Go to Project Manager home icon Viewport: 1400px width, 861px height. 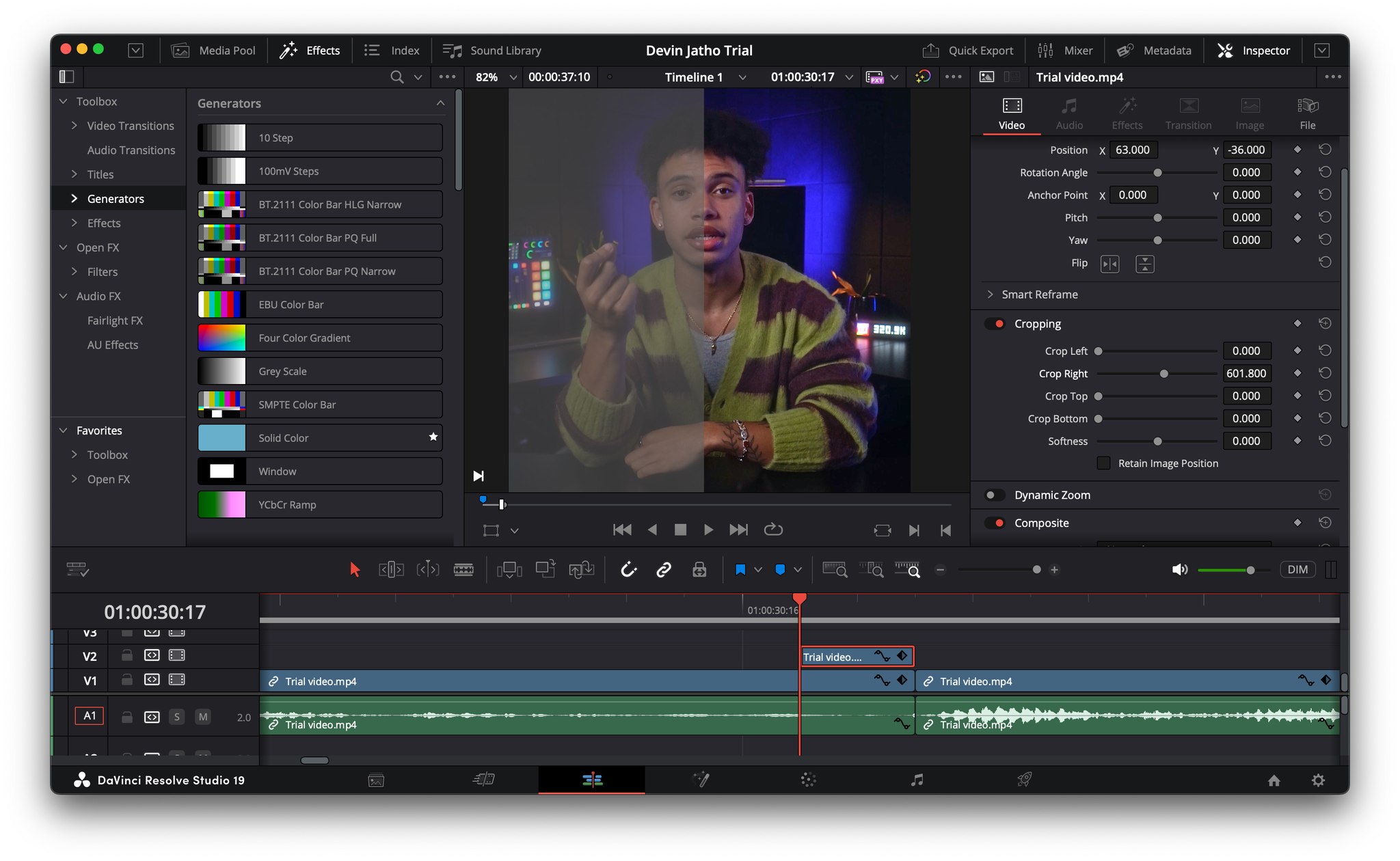click(1274, 780)
